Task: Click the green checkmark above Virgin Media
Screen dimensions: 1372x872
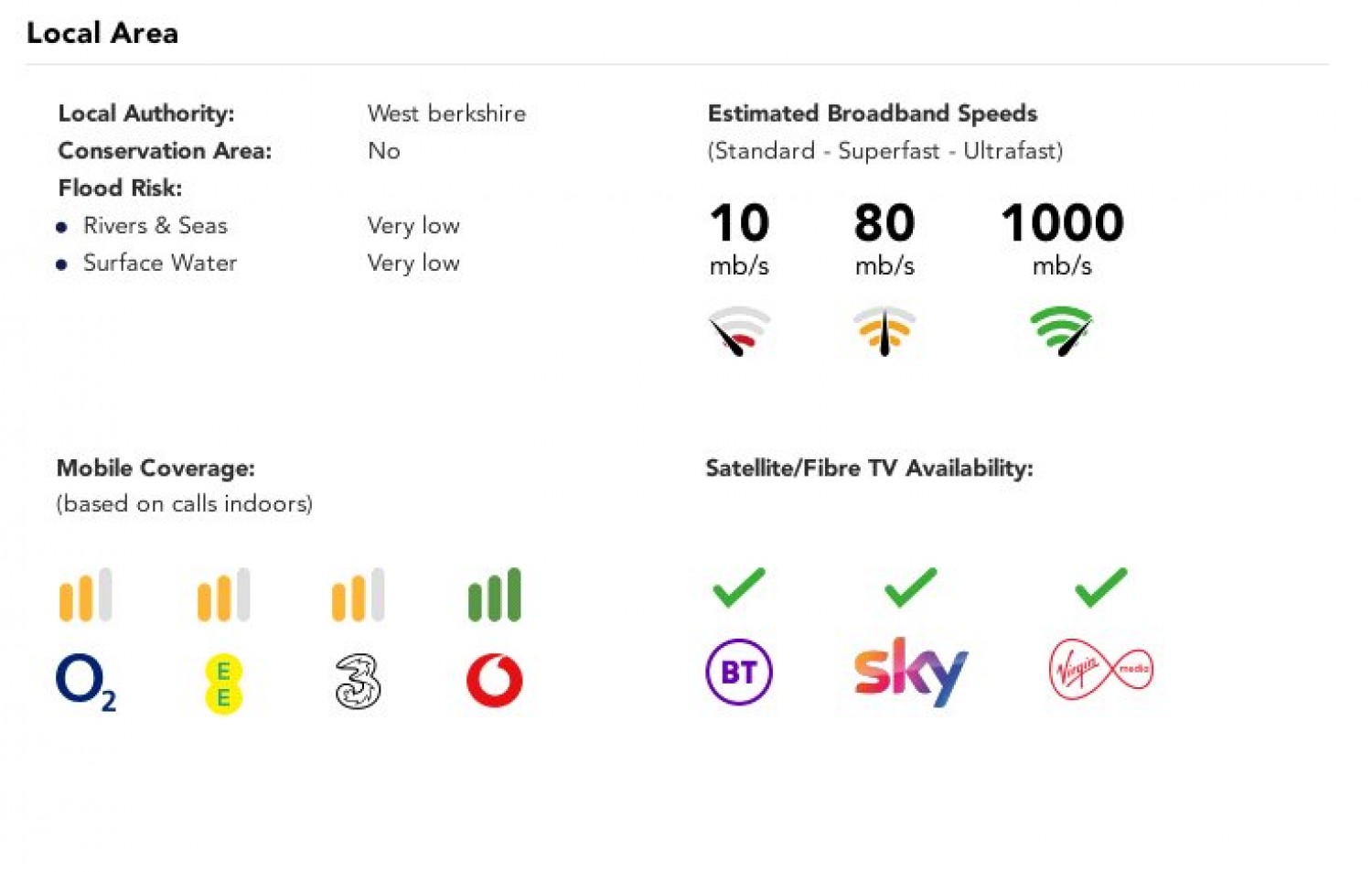Action: pos(1100,587)
